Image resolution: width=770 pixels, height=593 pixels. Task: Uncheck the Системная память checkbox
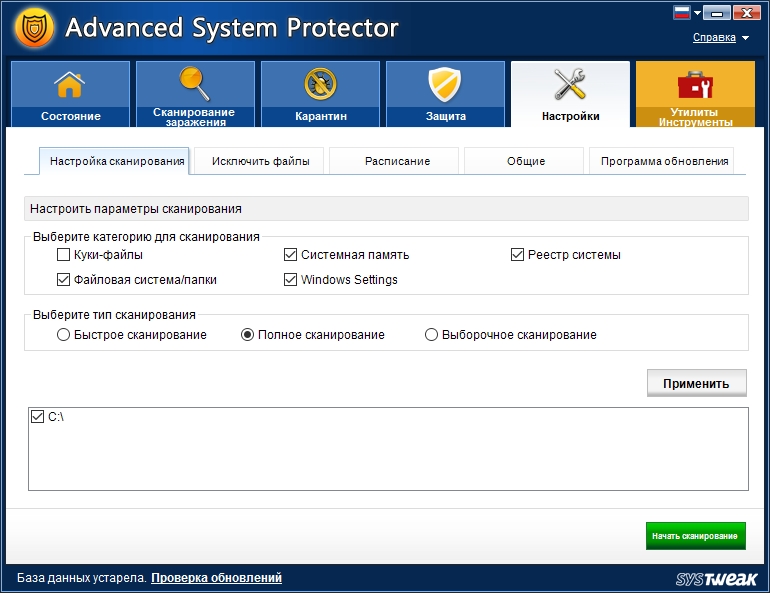(291, 255)
